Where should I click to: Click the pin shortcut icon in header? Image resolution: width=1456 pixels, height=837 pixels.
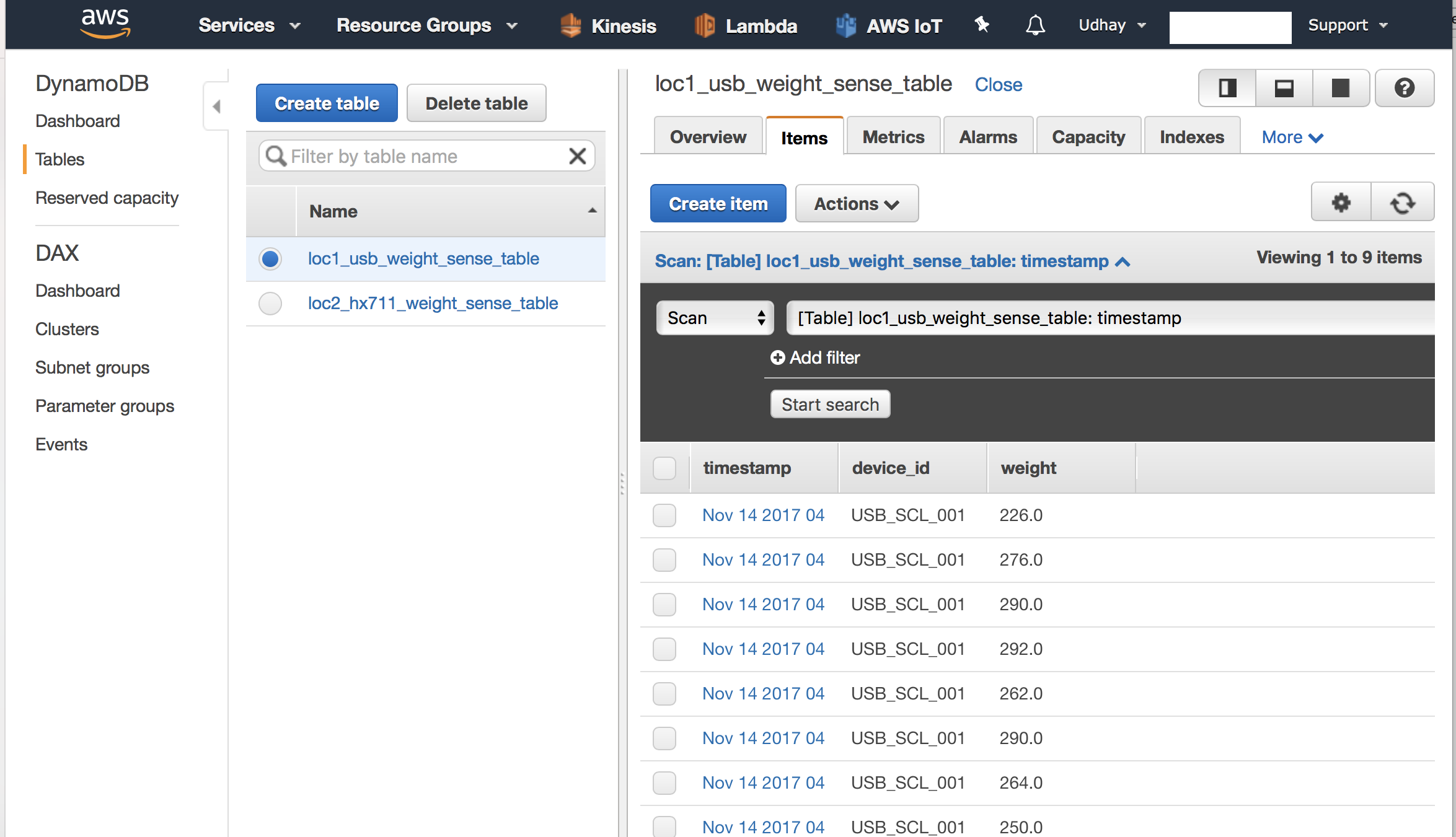coord(982,25)
